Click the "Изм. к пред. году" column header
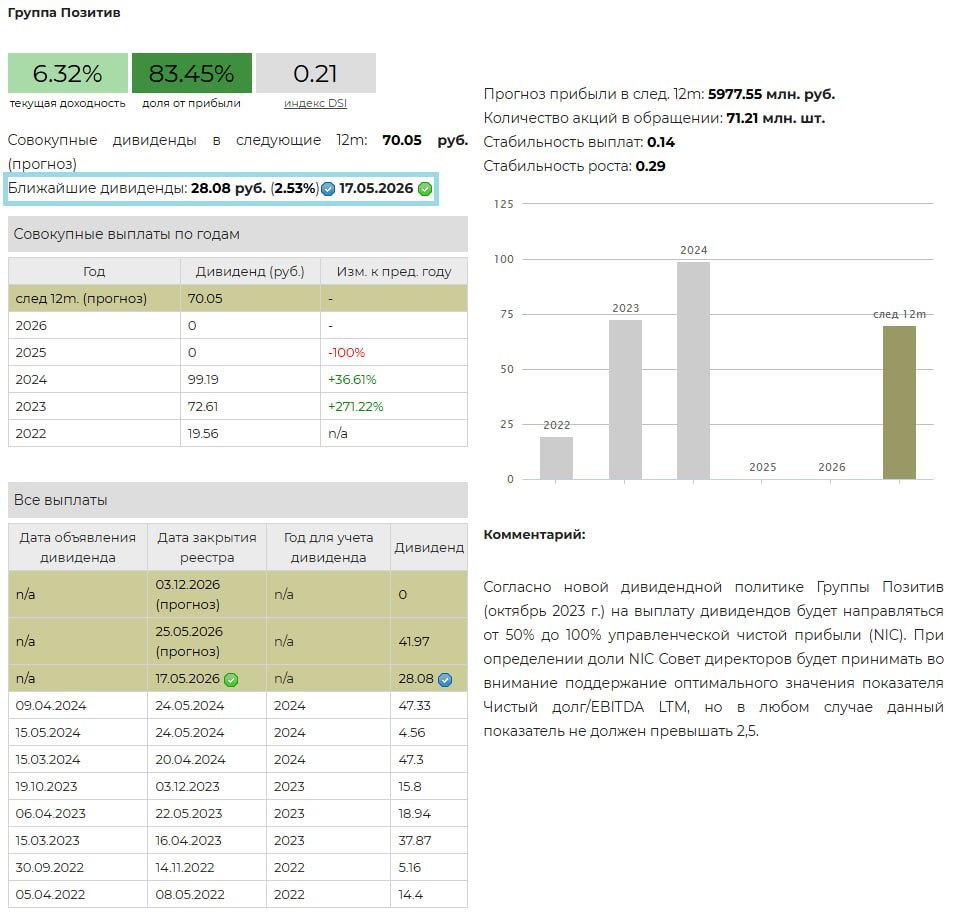The height and width of the screenshot is (918, 954). (393, 271)
